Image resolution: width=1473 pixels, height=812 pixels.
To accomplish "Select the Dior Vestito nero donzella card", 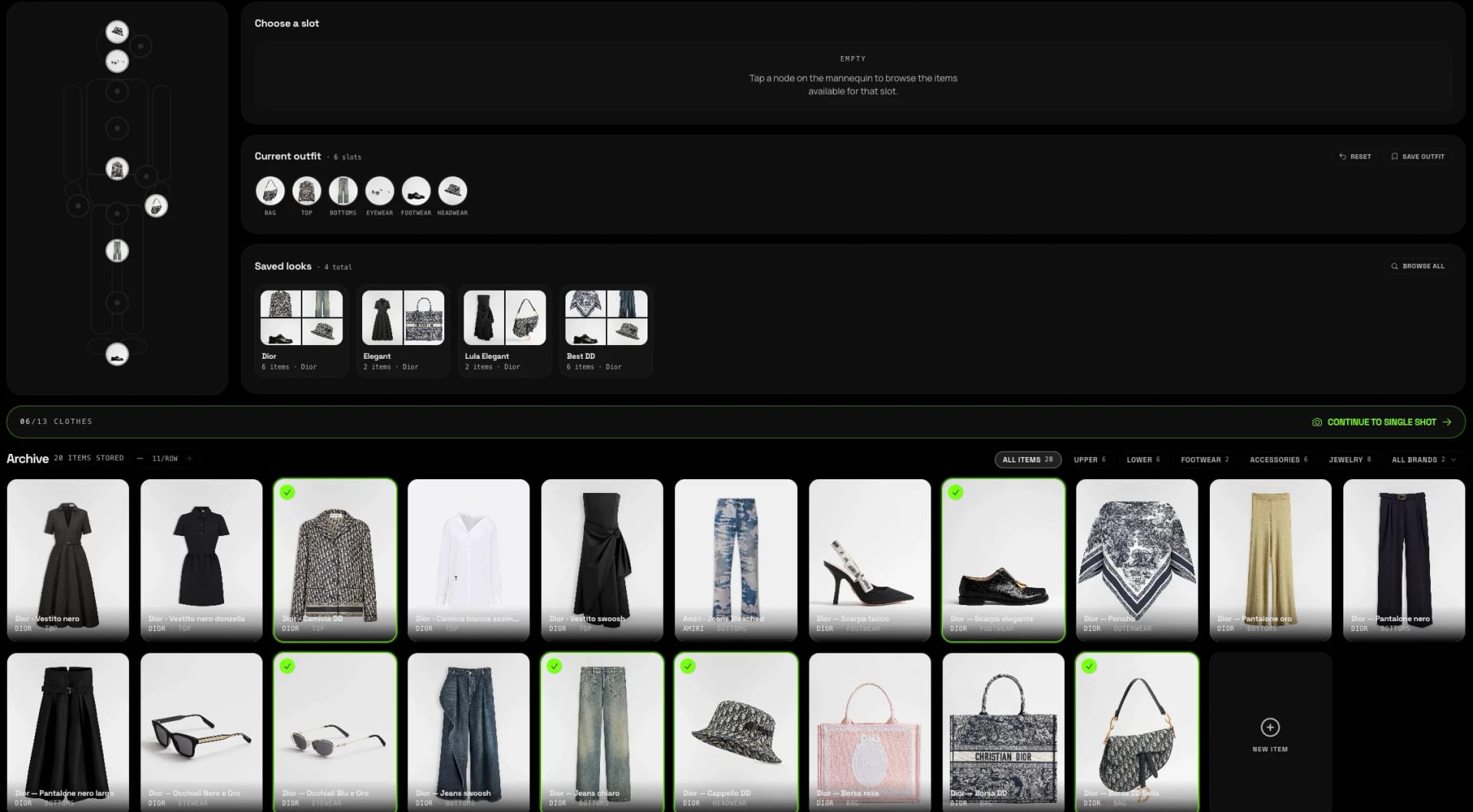I will point(202,560).
